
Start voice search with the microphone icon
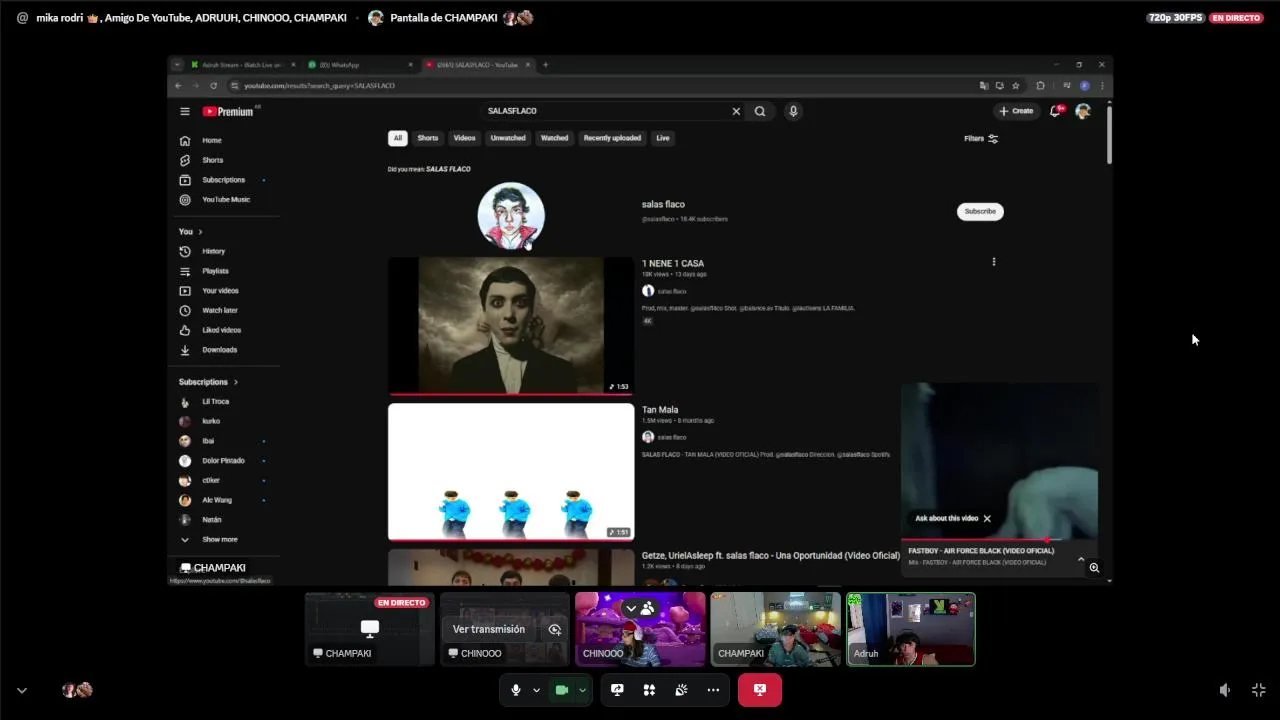point(793,111)
